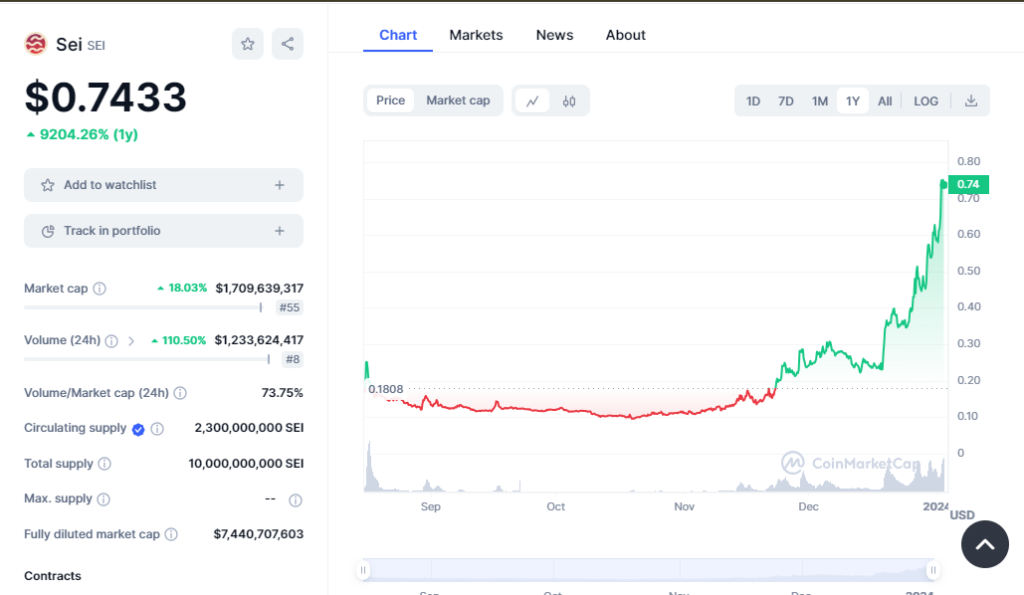Click the Total supply info icon
The height and width of the screenshot is (595, 1024).
pos(104,464)
